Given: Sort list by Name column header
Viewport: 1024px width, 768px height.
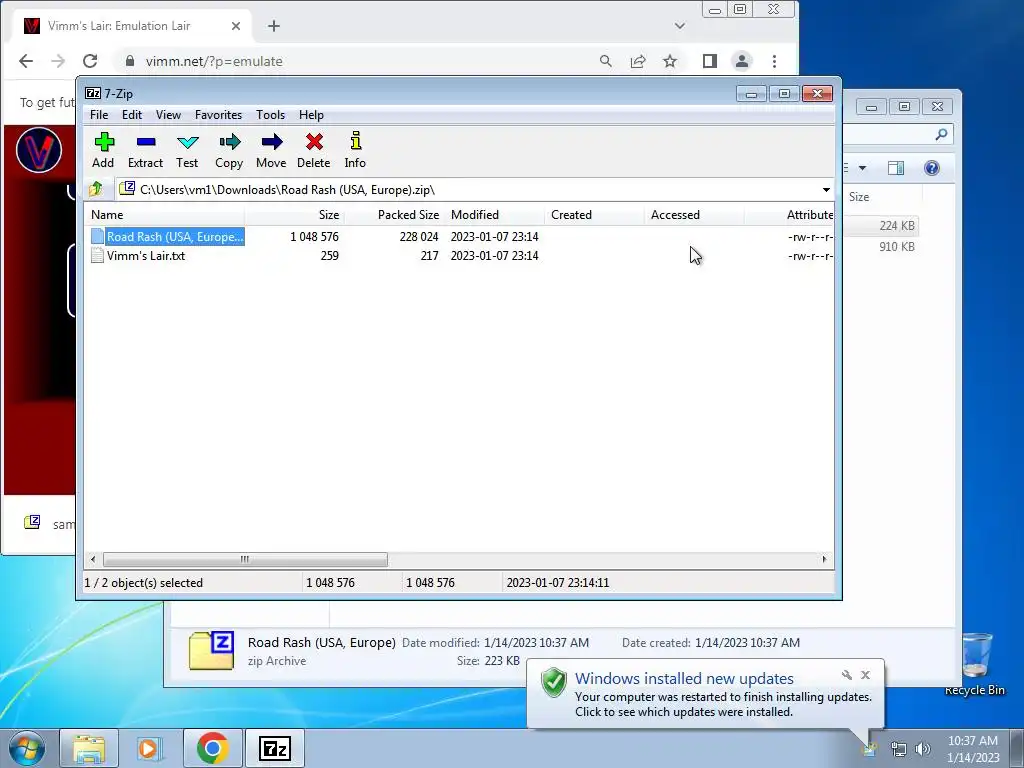Looking at the screenshot, I should coord(165,215).
